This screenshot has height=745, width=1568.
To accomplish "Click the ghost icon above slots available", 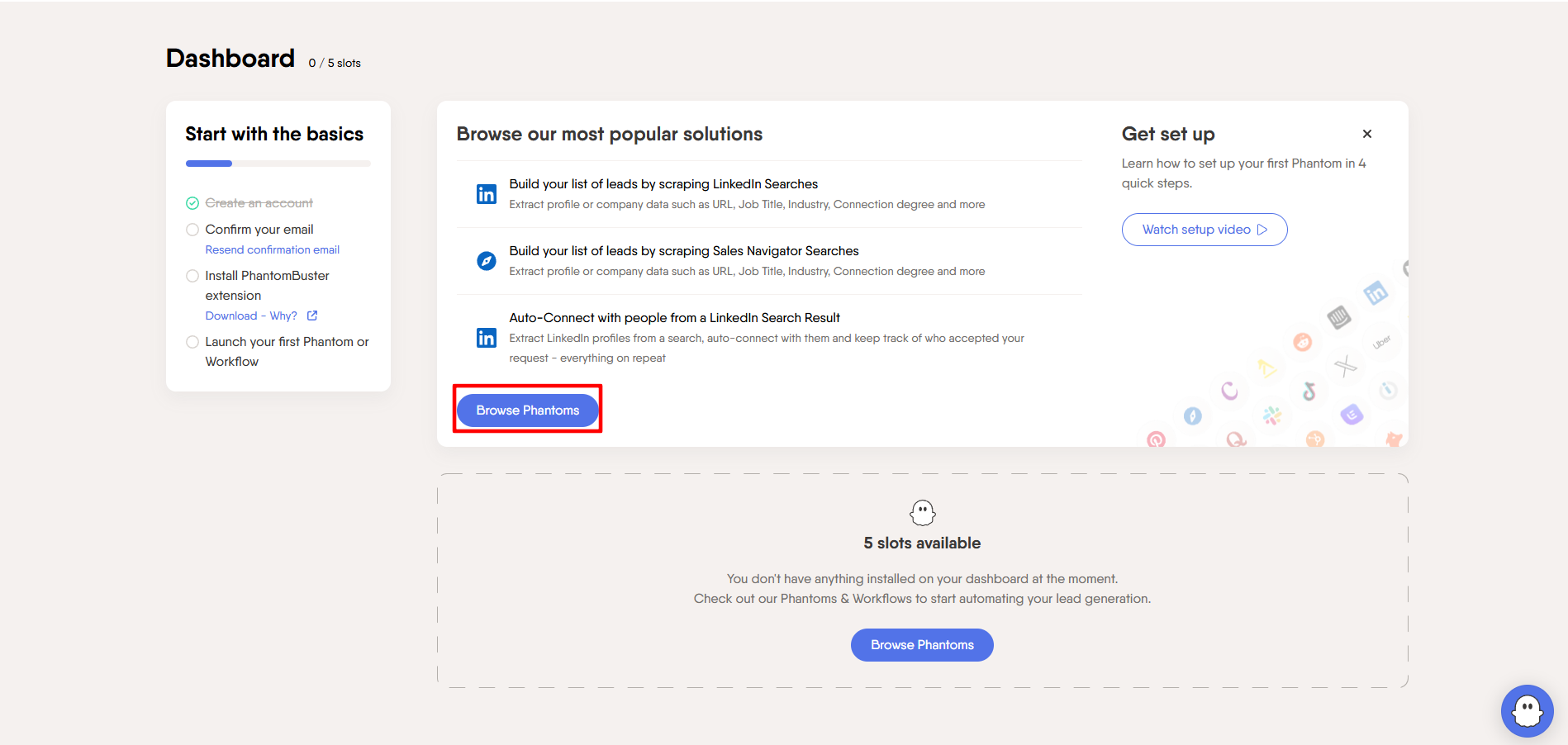I will tap(922, 513).
